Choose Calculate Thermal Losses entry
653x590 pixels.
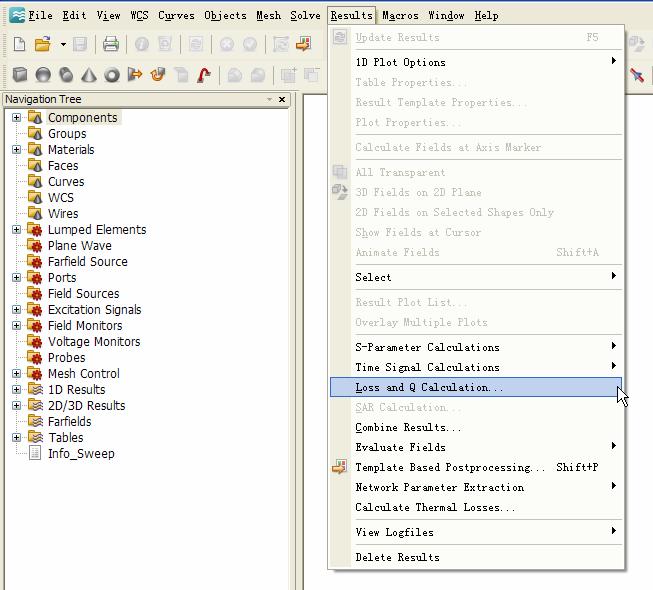click(x=476, y=507)
